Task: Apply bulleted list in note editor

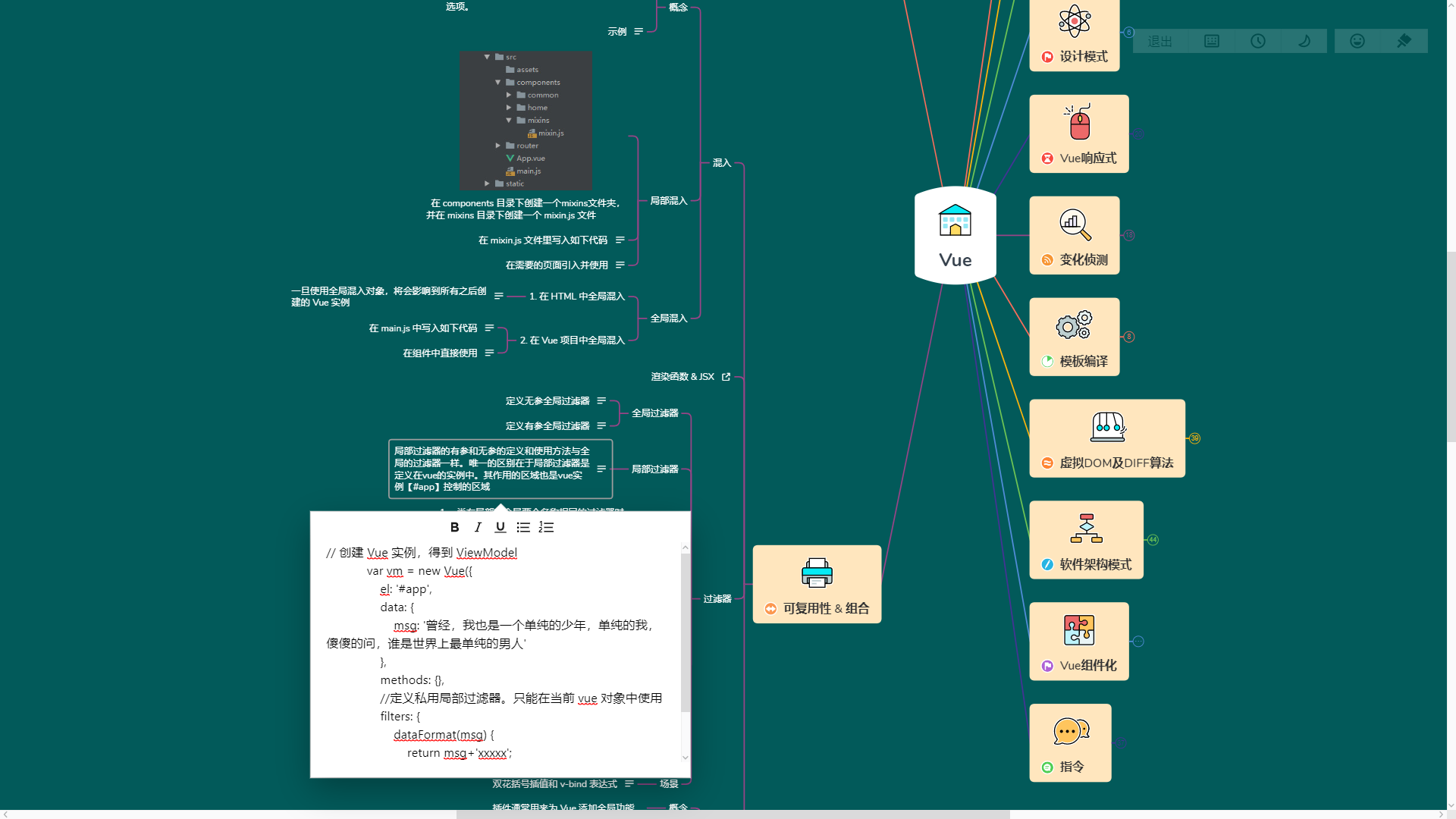Action: point(523,528)
